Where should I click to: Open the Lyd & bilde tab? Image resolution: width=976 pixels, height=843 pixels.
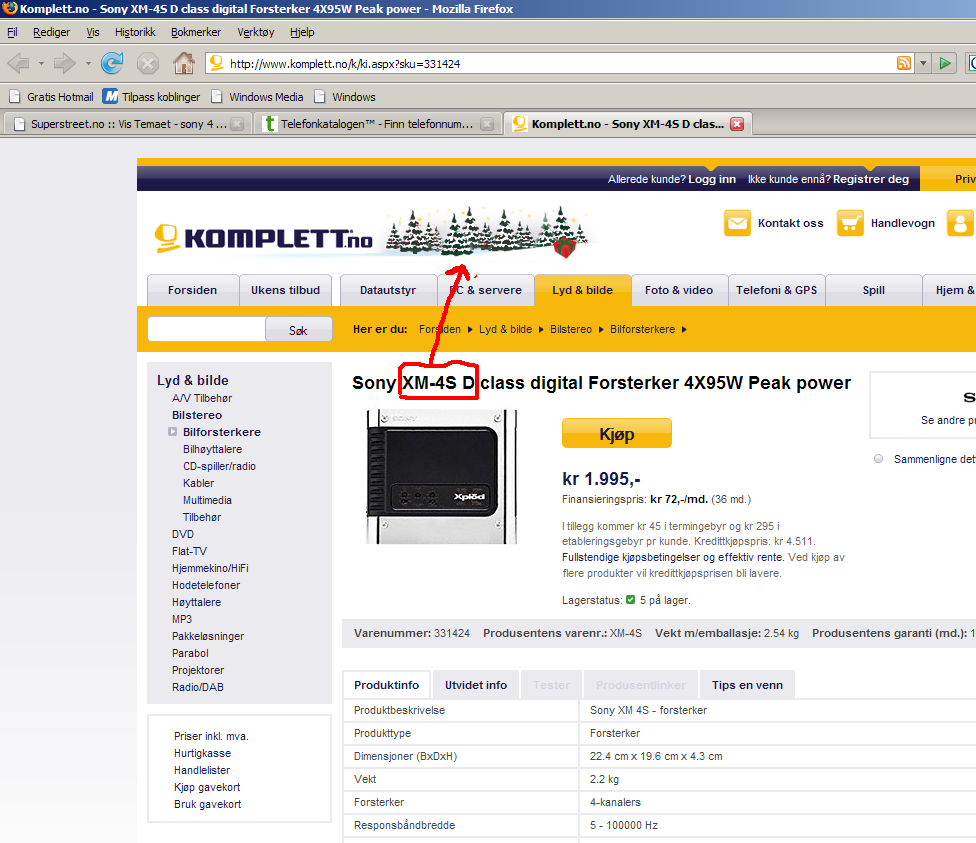583,290
